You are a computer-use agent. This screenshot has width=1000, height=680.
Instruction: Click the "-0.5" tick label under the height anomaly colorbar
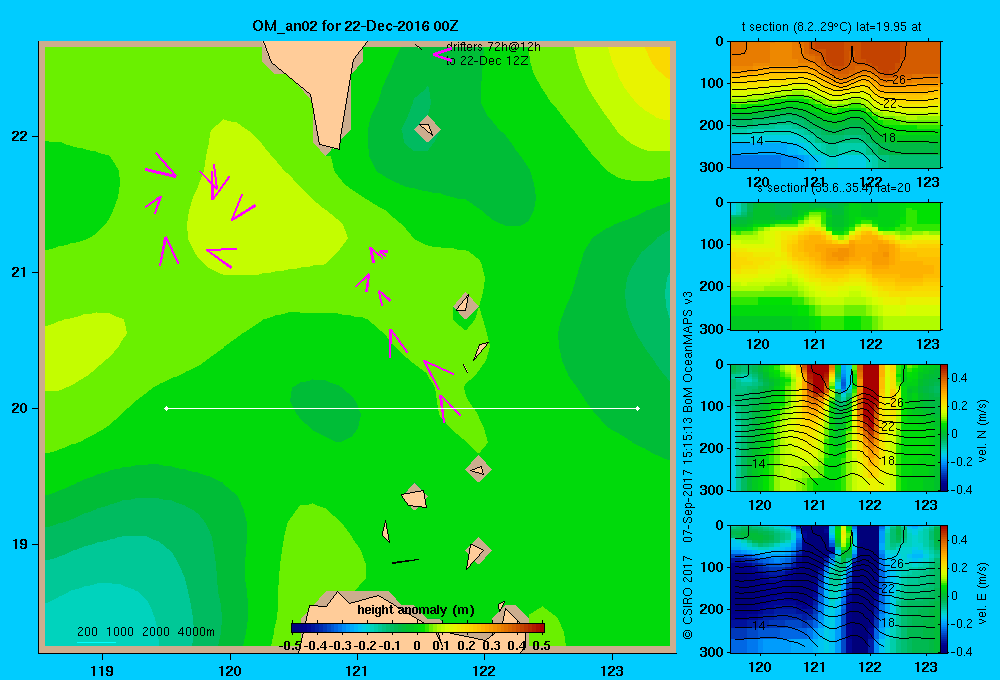[290, 646]
